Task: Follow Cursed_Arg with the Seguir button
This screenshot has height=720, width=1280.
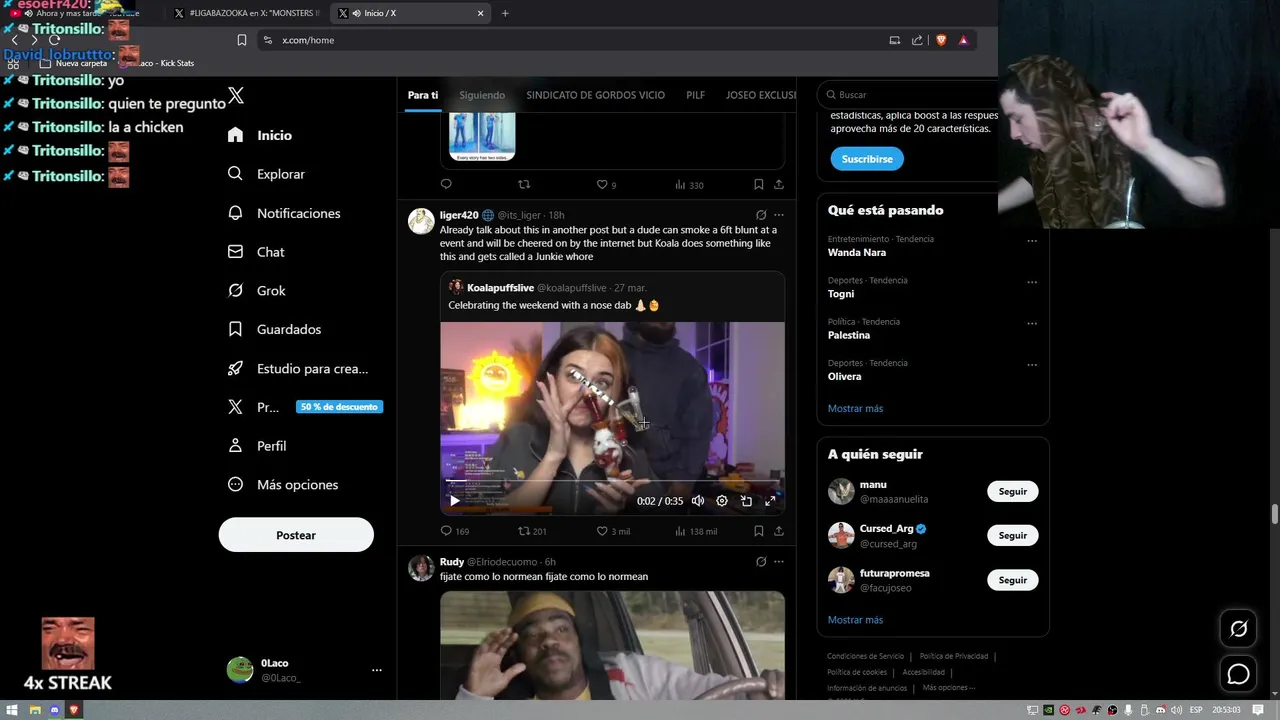Action: [x=1013, y=535]
